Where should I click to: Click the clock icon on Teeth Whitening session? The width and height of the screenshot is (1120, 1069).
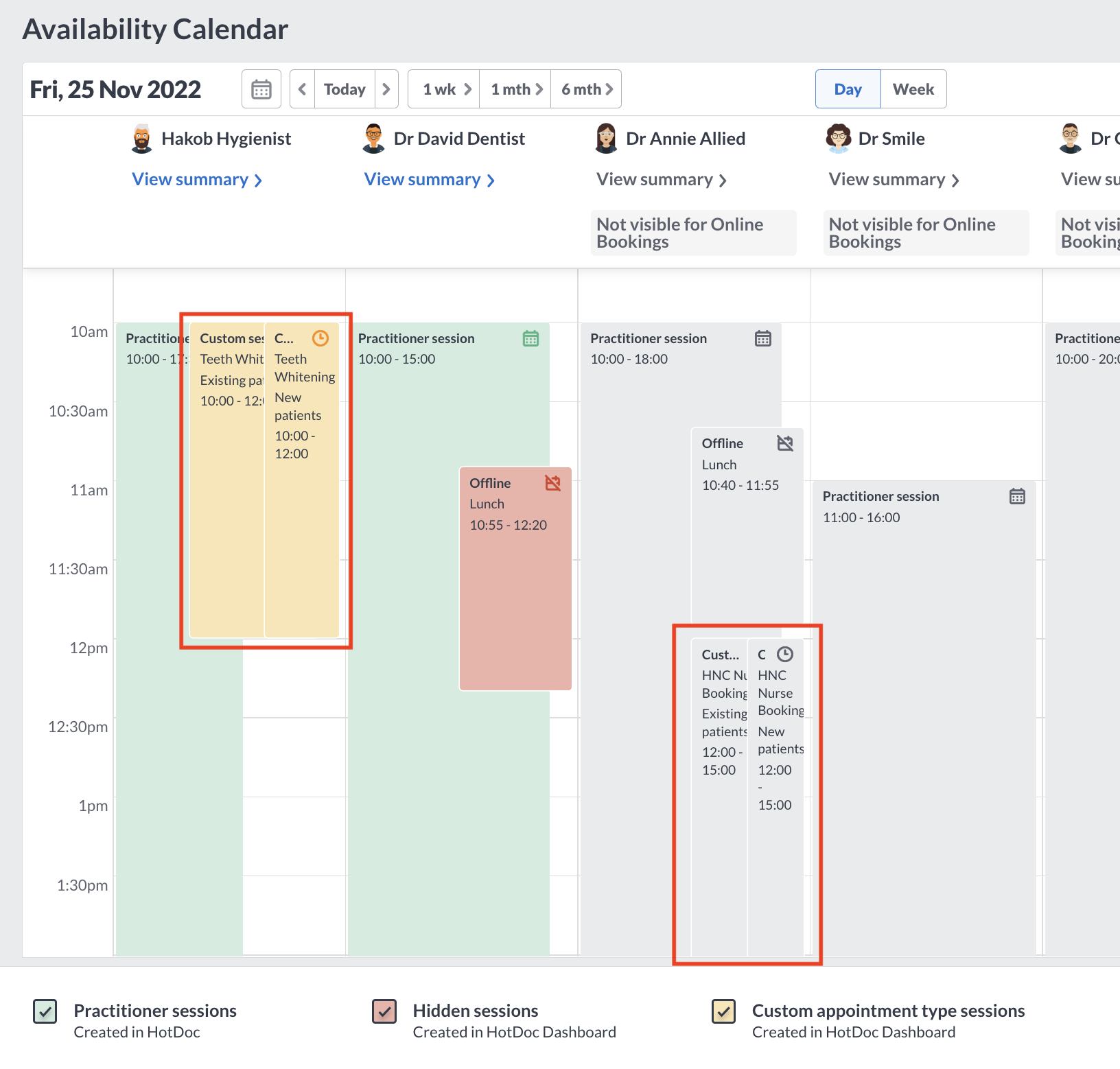320,338
